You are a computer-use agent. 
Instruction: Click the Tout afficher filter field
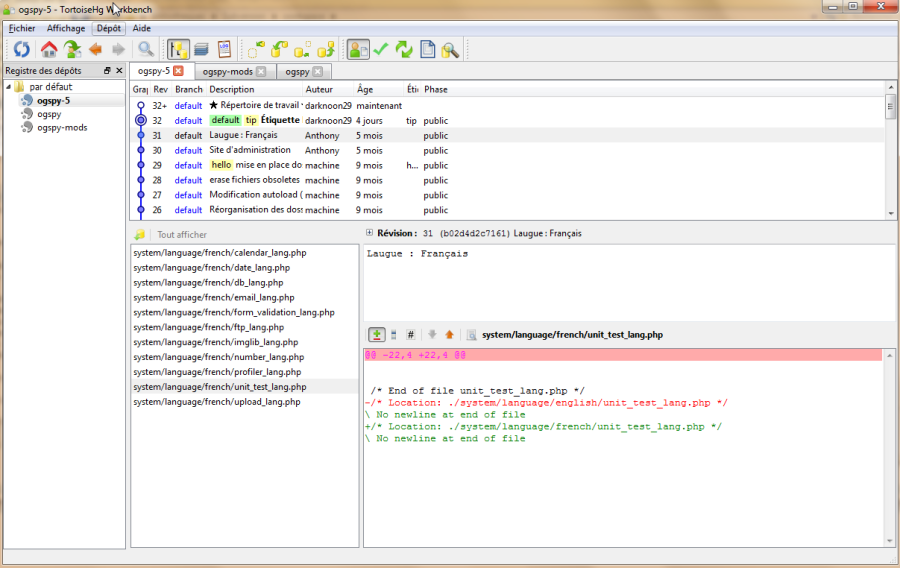click(255, 235)
